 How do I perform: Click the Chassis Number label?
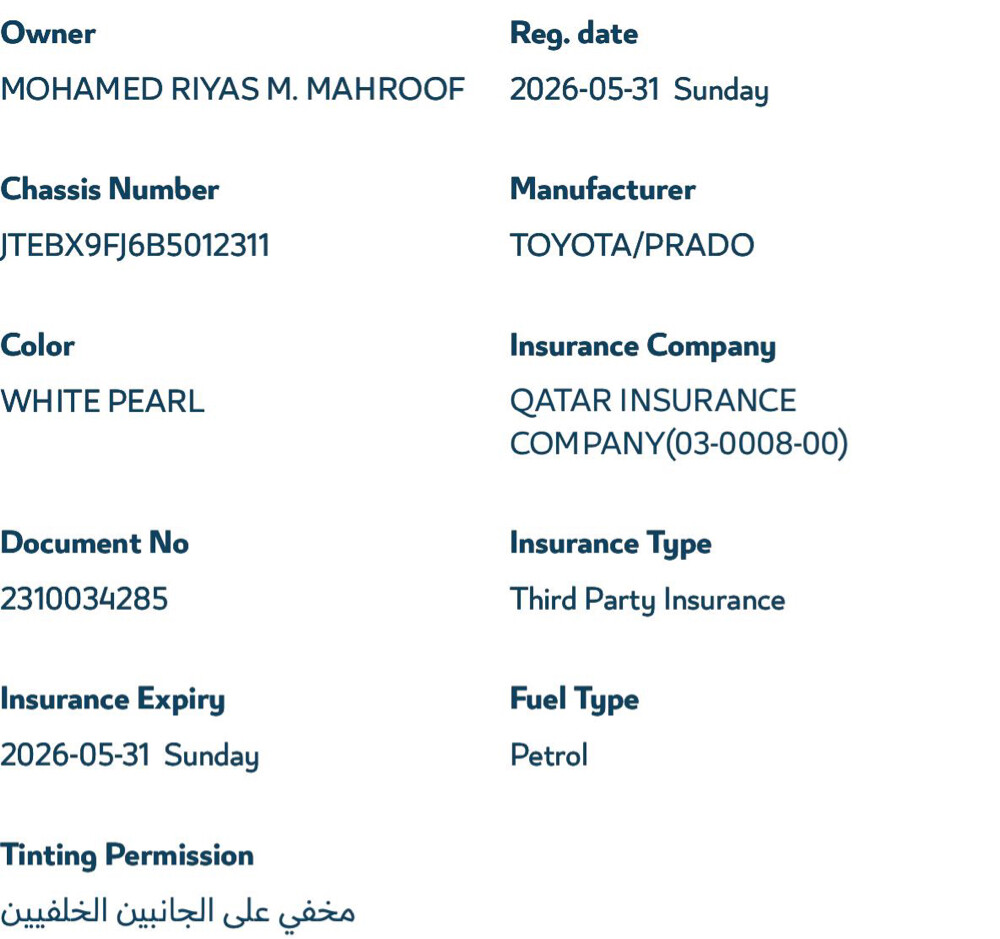110,189
